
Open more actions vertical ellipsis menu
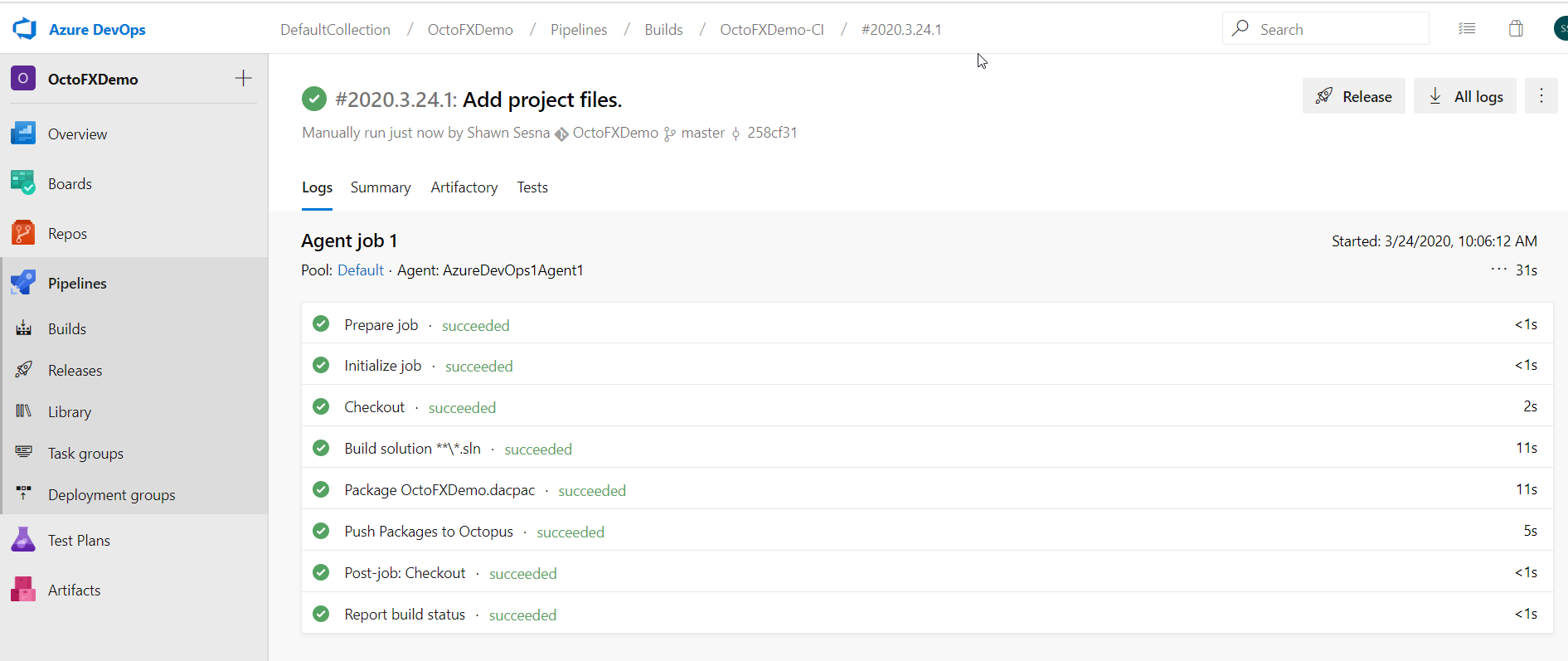click(1541, 96)
